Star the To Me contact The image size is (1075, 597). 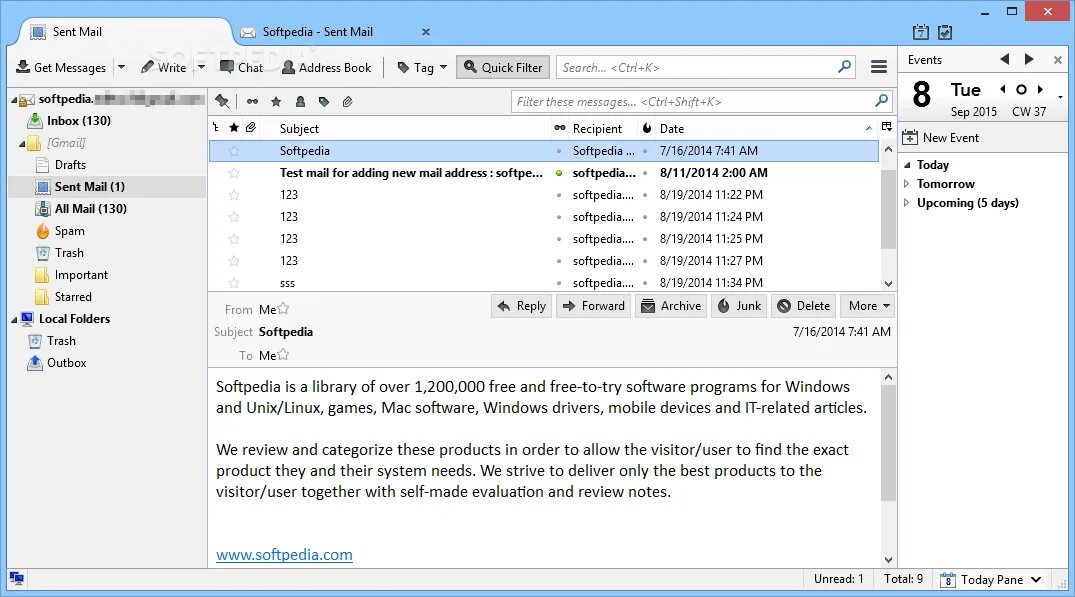click(283, 354)
